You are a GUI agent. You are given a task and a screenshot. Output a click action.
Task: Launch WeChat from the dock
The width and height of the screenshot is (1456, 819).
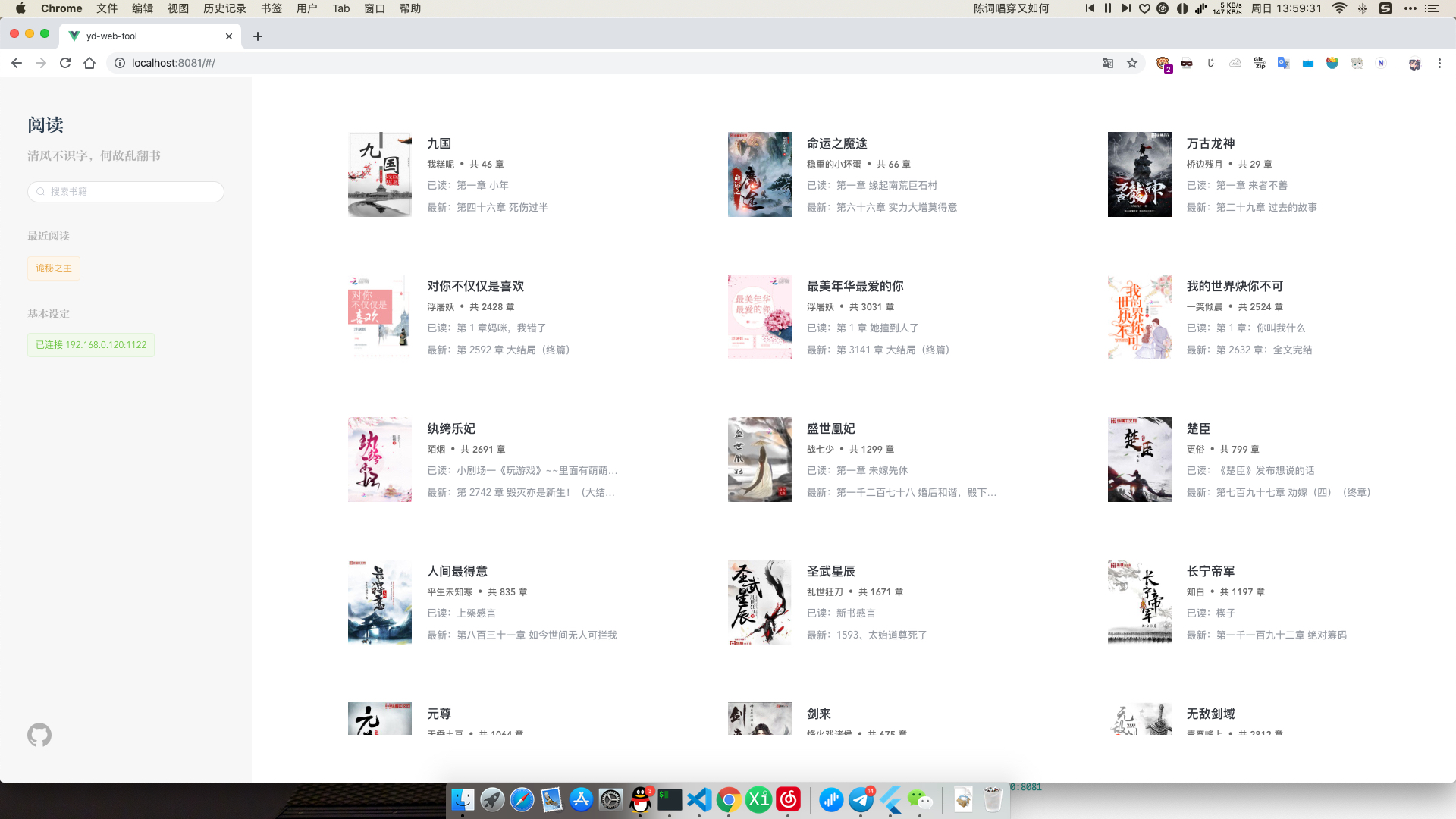[920, 799]
